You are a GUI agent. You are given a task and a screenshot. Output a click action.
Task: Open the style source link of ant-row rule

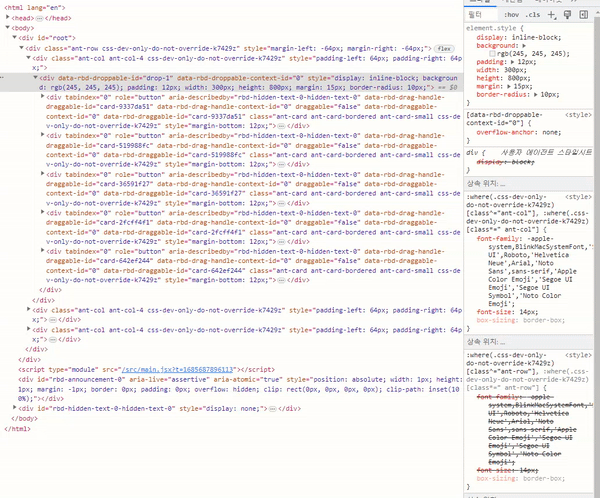pyautogui.click(x=578, y=355)
